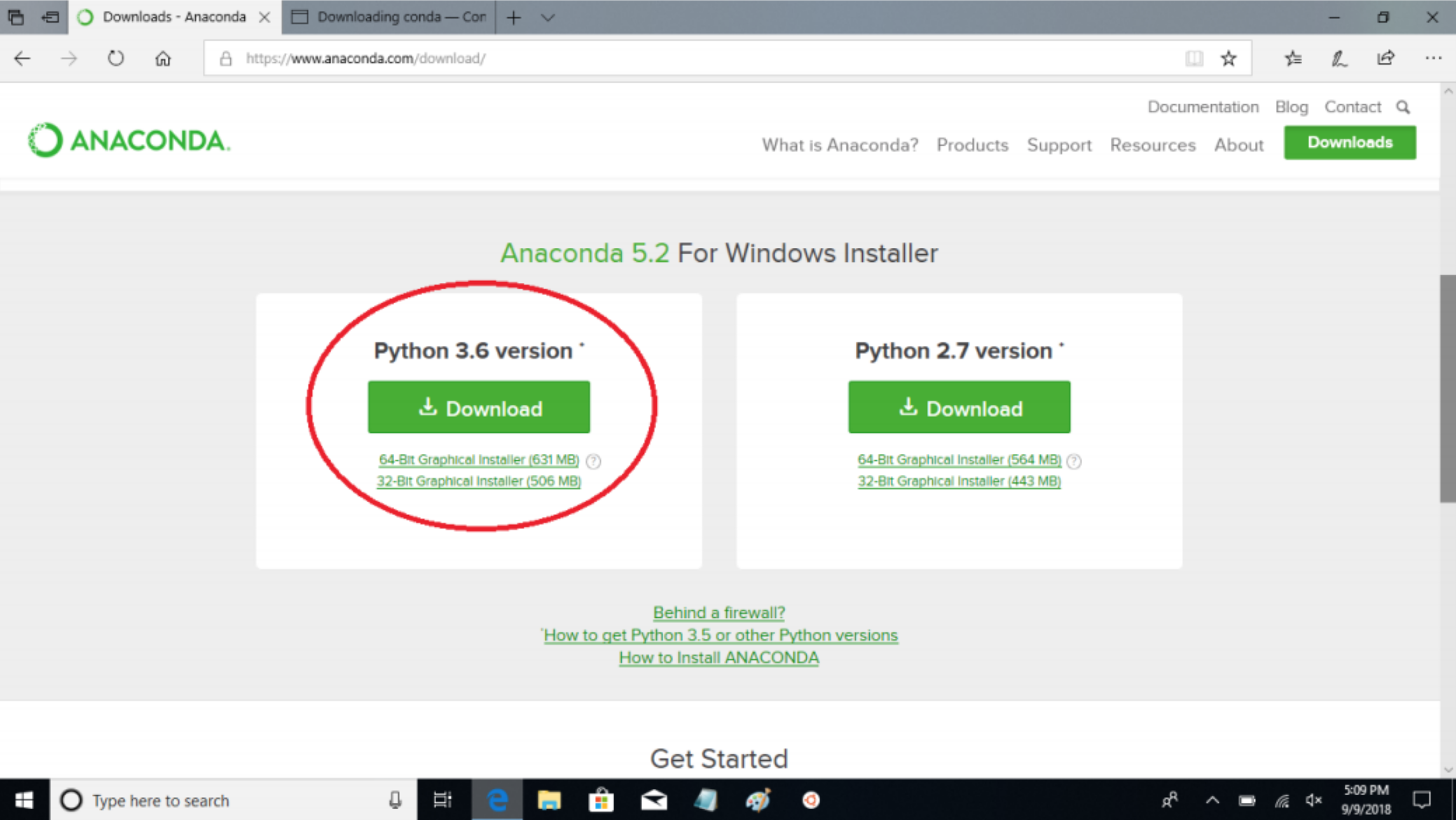Open the set-aside tabs icon
Viewport: 1456px width, 820px height.
click(17, 17)
